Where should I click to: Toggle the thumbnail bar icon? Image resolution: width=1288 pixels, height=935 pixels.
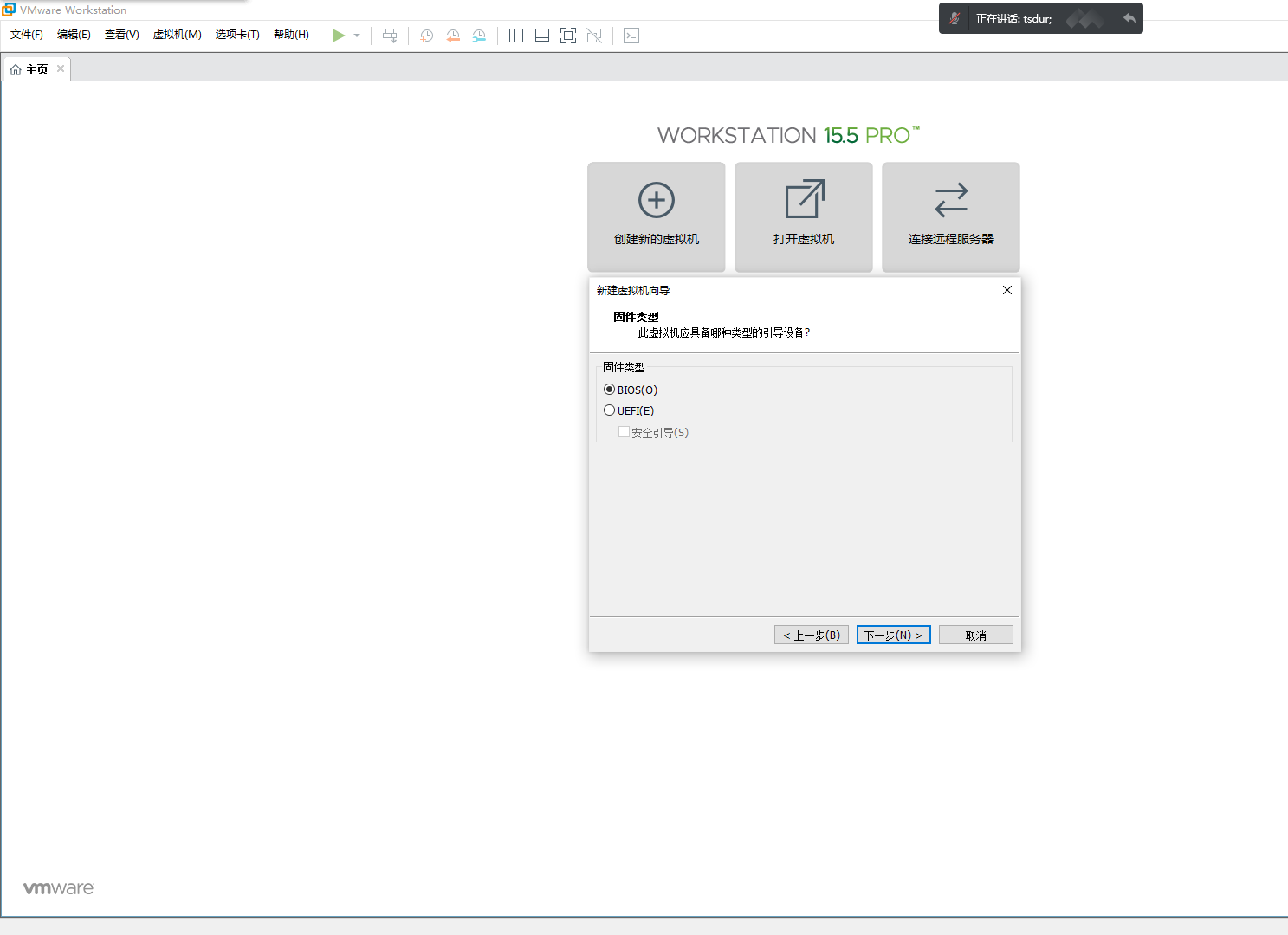[x=541, y=35]
